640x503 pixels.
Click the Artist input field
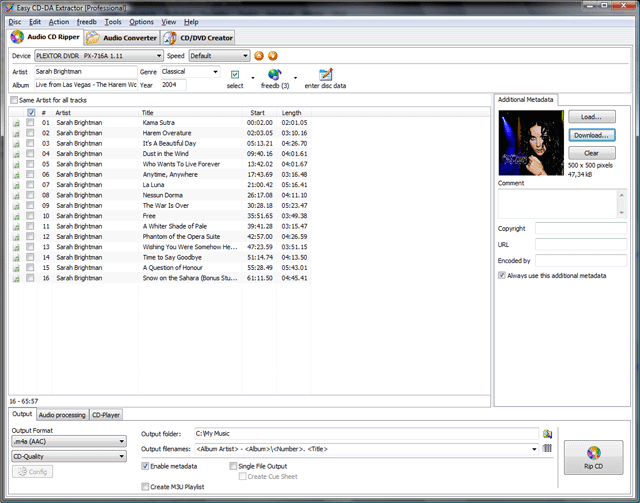point(85,71)
